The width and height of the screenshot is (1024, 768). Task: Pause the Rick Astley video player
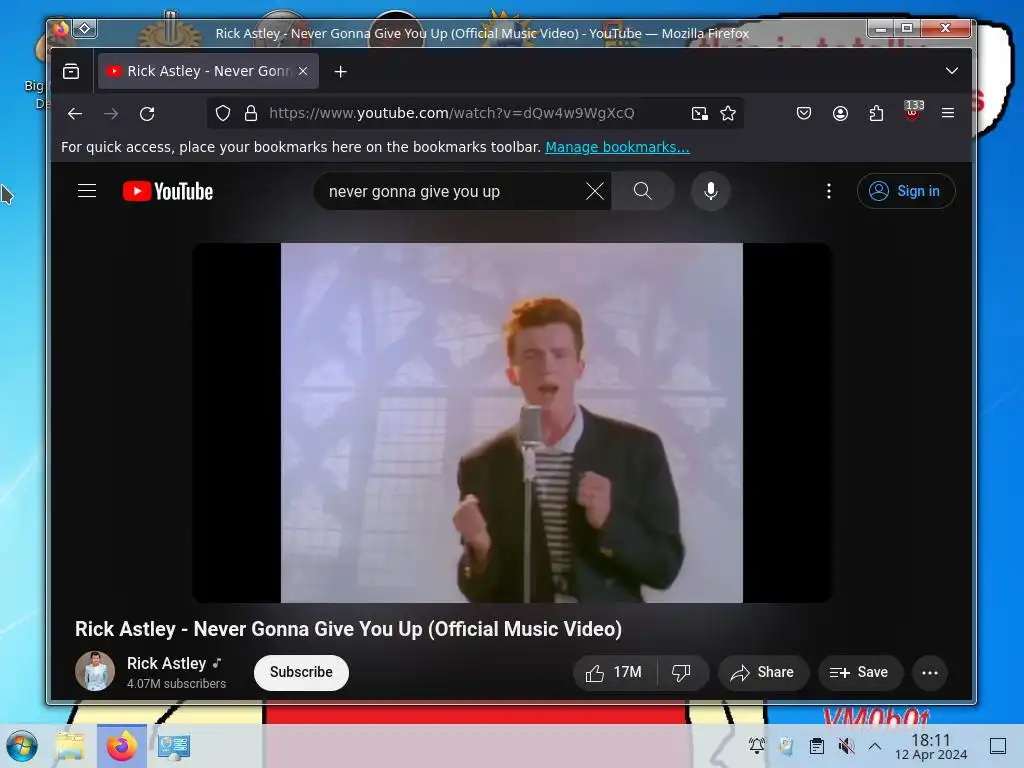pos(511,423)
